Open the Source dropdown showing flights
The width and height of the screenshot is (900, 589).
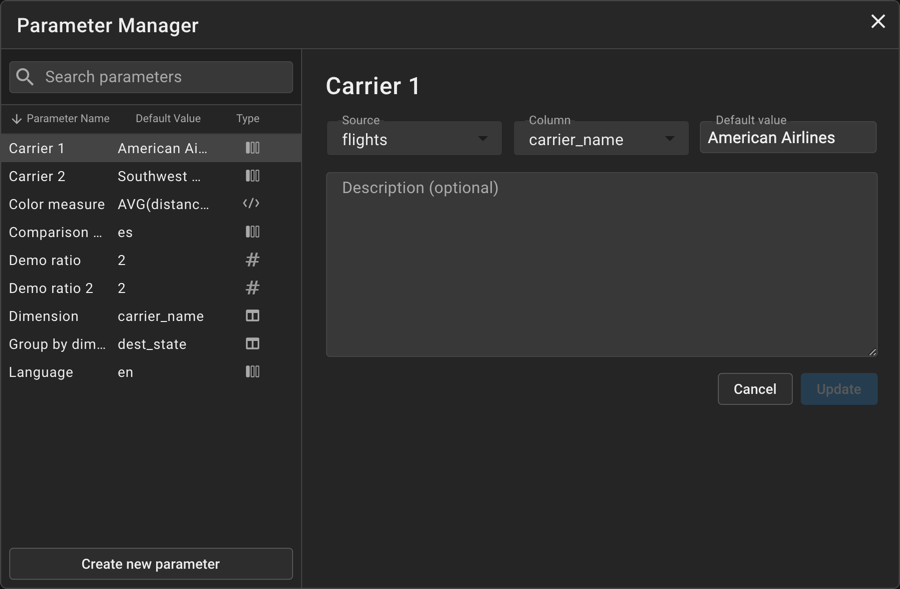(414, 139)
